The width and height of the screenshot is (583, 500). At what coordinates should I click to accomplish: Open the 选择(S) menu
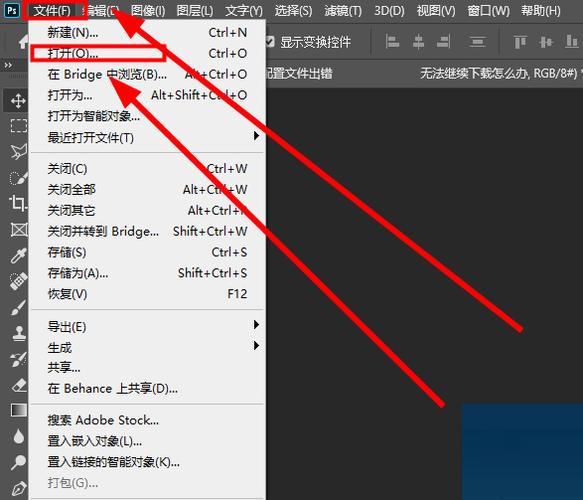(x=293, y=11)
